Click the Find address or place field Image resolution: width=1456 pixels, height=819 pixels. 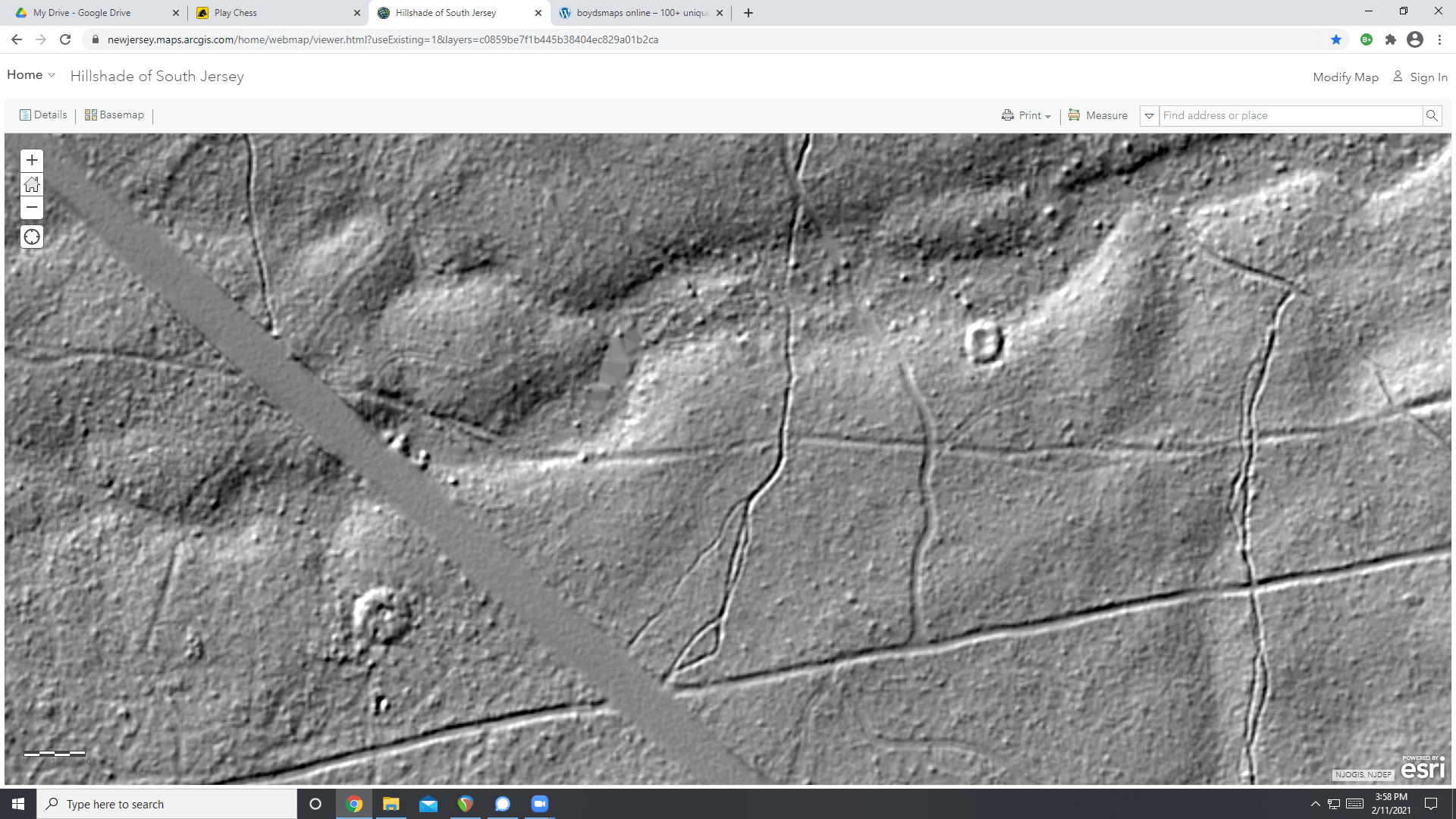(x=1289, y=115)
